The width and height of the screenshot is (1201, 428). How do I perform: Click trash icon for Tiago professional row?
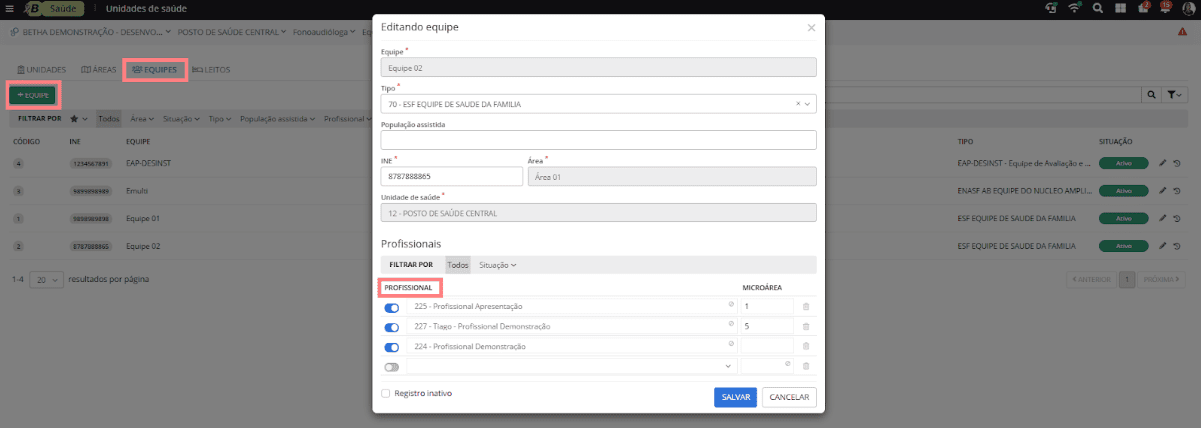tap(806, 326)
